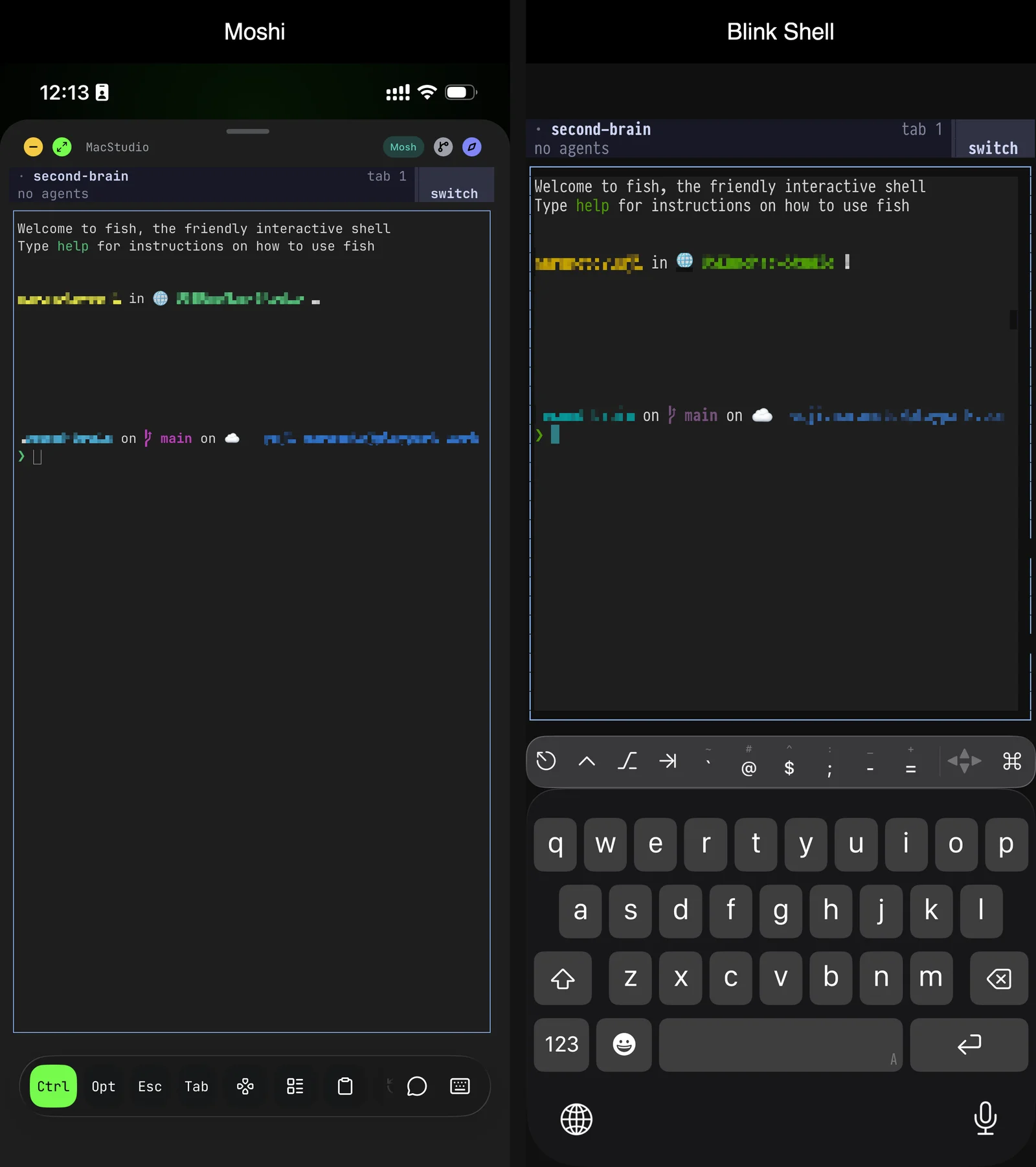Tap the control caret key in Blink toolbar
Viewport: 1036px width, 1167px height.
[587, 761]
